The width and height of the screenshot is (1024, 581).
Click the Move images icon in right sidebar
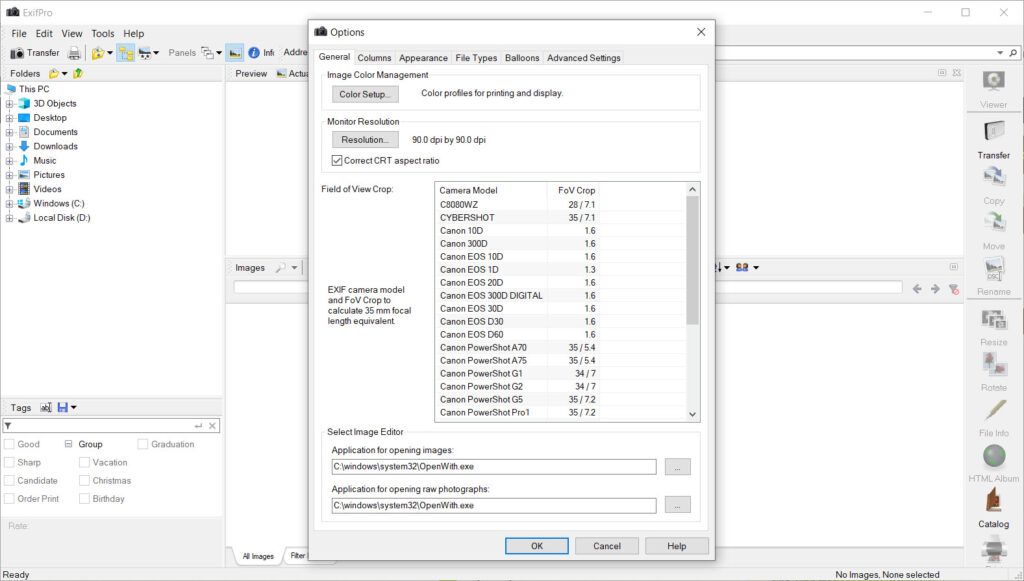(x=993, y=223)
